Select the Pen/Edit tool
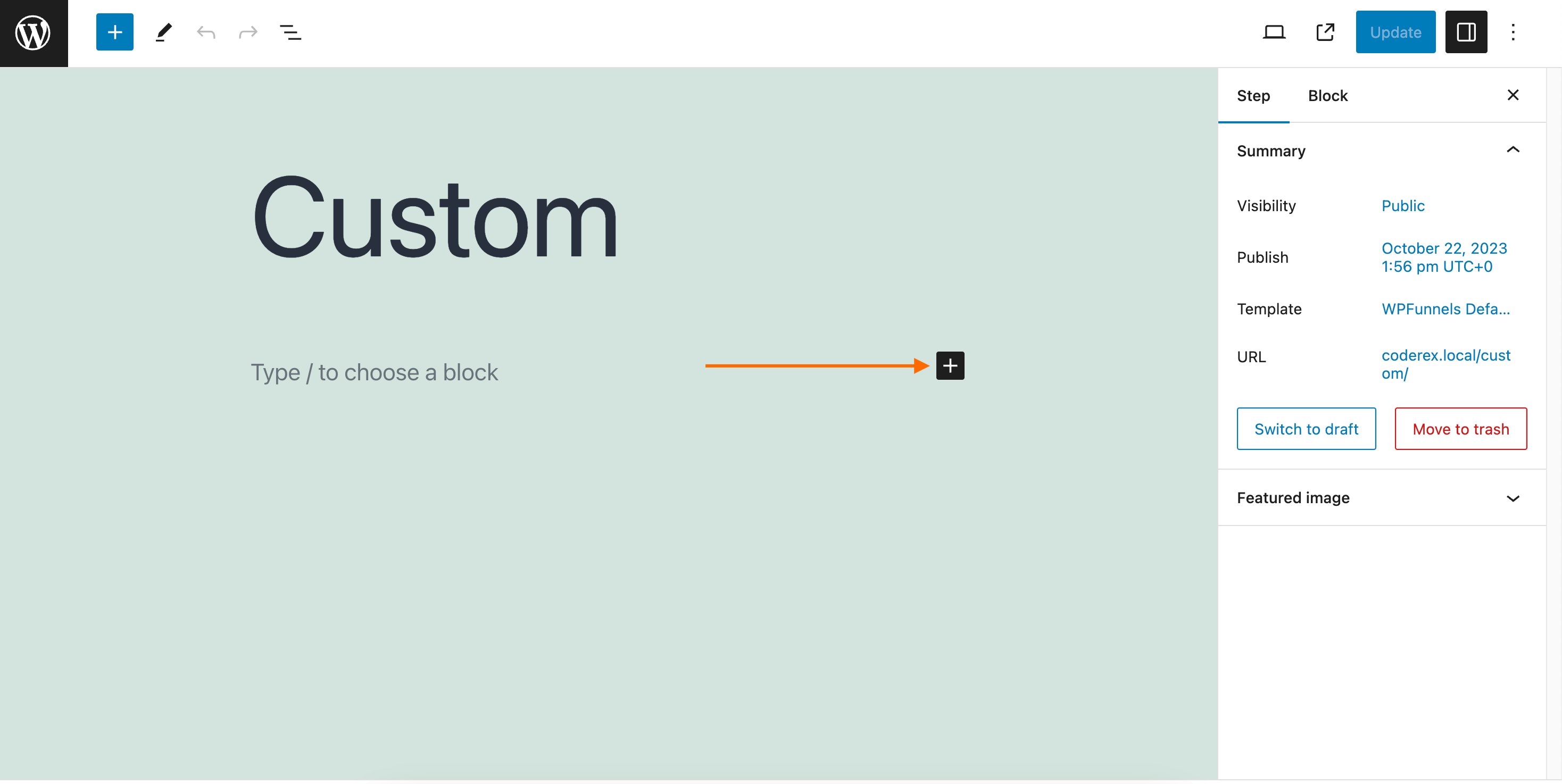This screenshot has height=784, width=1562. point(164,32)
